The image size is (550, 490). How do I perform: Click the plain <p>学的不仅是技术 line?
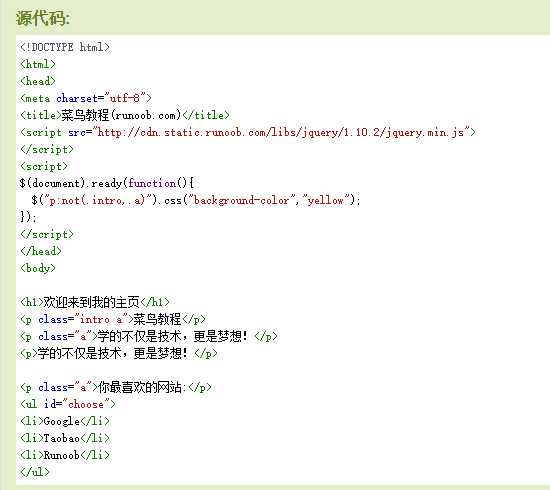pyautogui.click(x=119, y=353)
